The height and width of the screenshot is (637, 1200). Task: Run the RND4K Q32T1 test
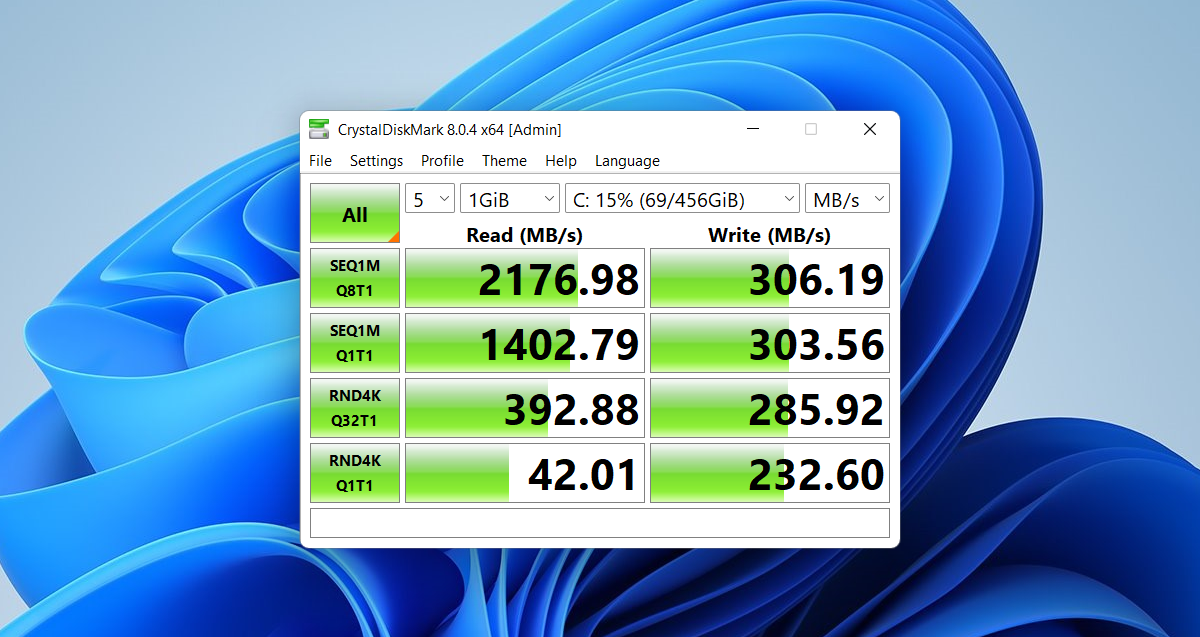click(355, 408)
